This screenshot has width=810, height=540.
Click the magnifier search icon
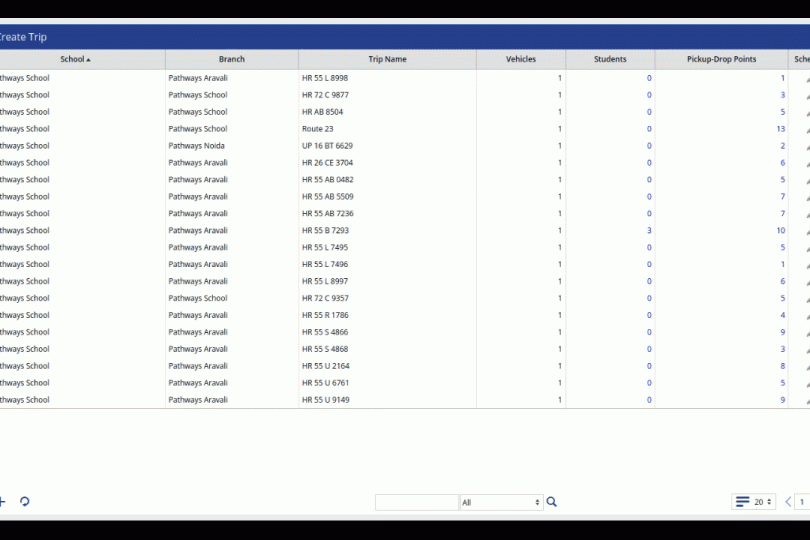coord(552,502)
